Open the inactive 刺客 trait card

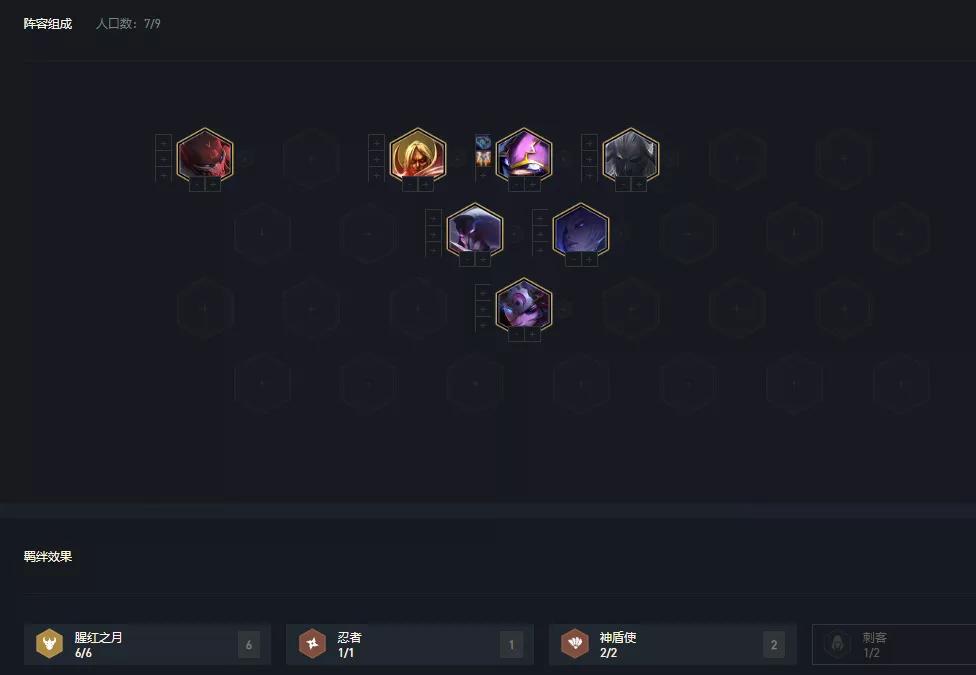[894, 644]
